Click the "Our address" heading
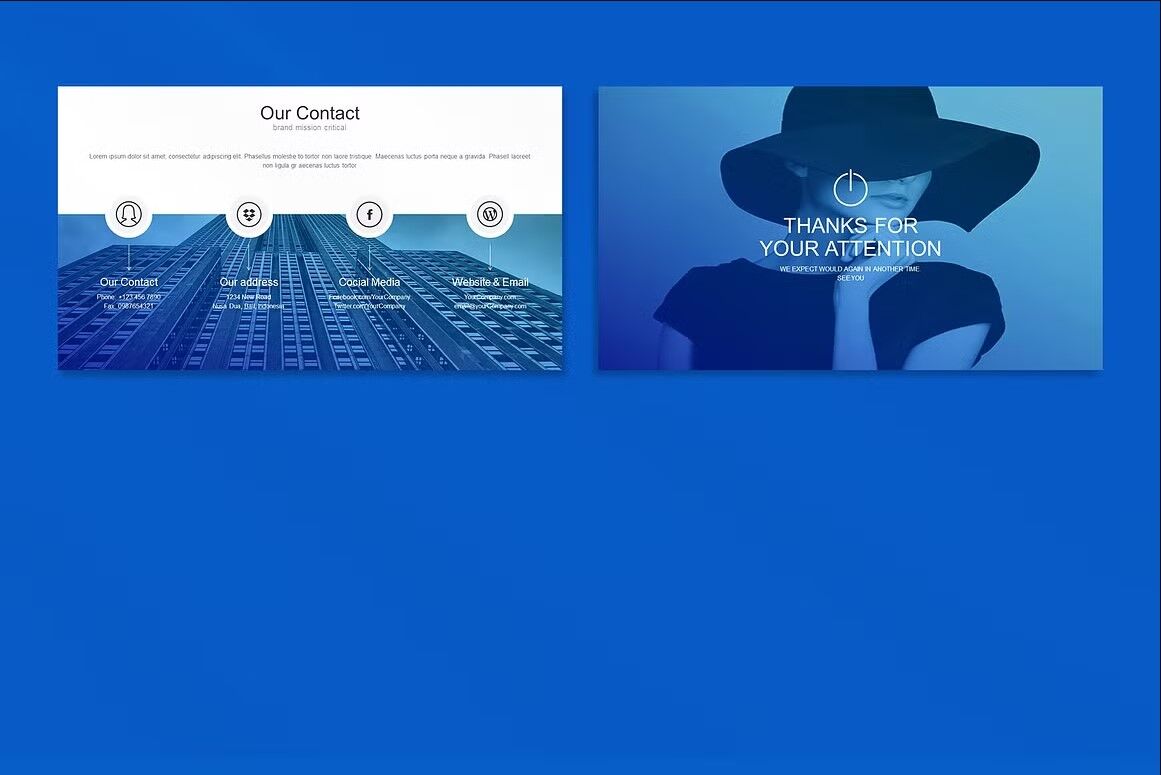Image resolution: width=1161 pixels, height=775 pixels. coord(249,282)
